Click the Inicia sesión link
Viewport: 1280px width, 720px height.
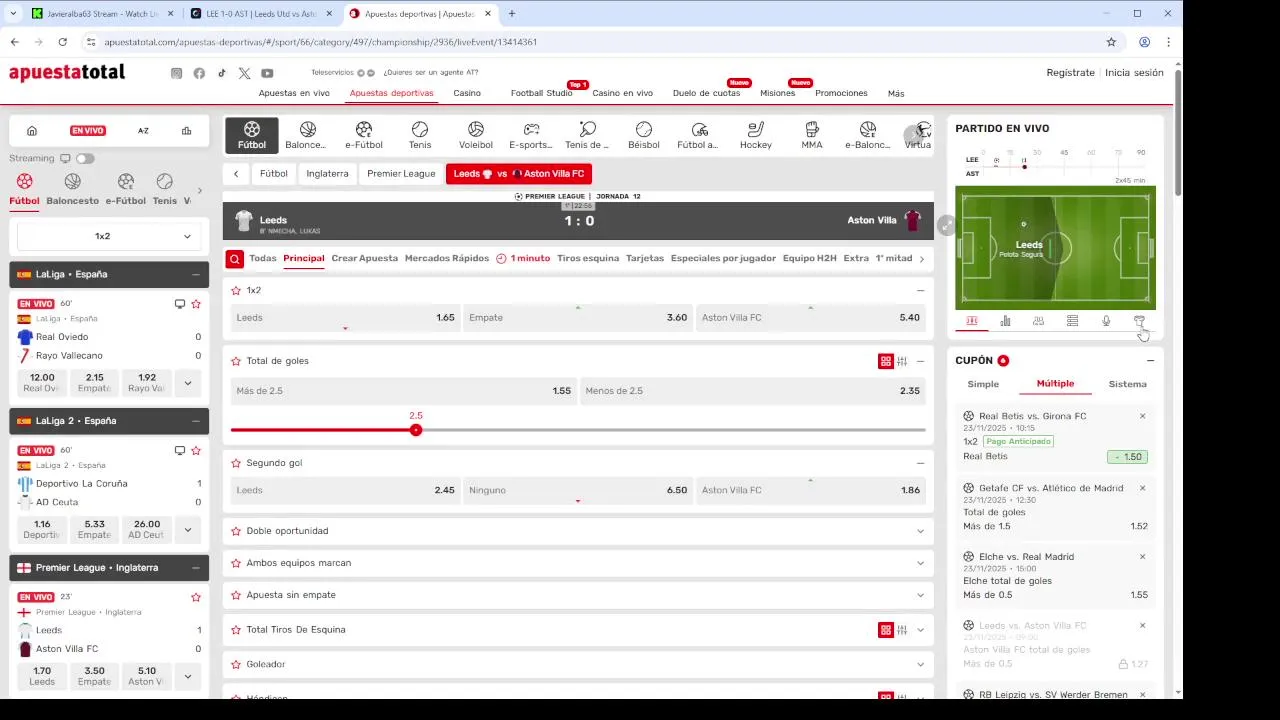tap(1134, 73)
